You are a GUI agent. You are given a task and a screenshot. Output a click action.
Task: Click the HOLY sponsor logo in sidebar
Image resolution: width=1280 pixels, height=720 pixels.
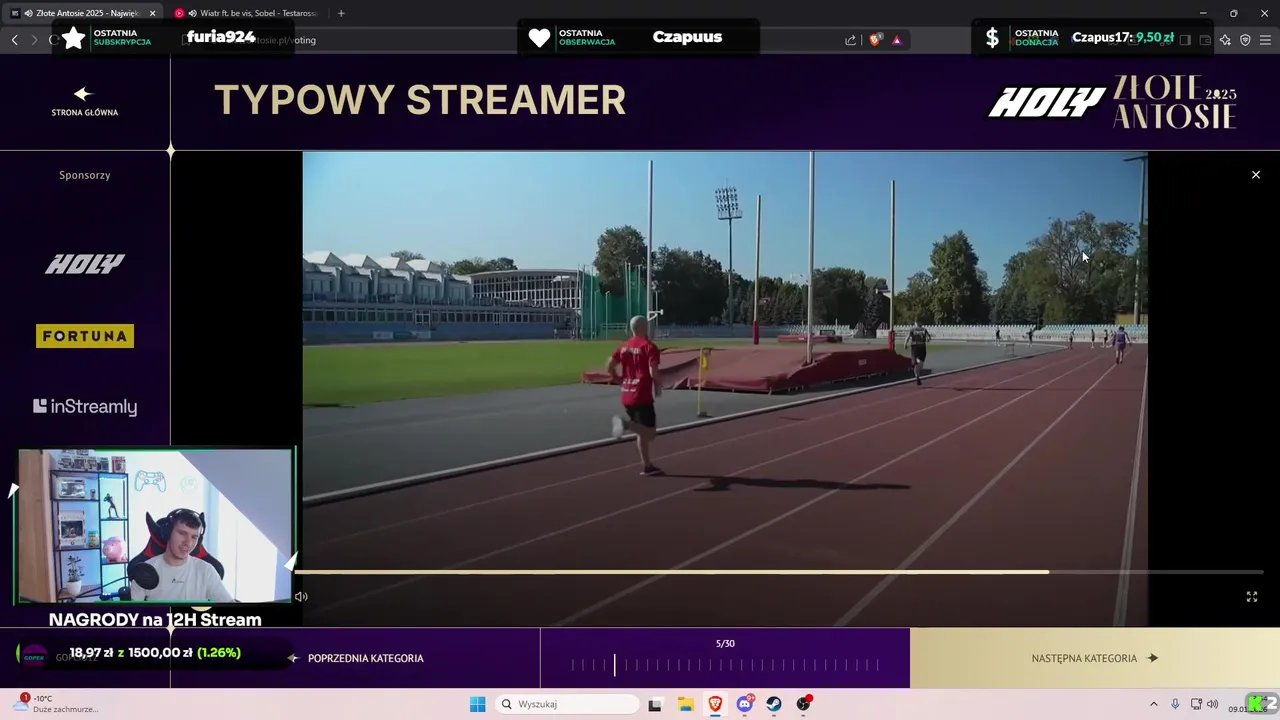click(85, 264)
